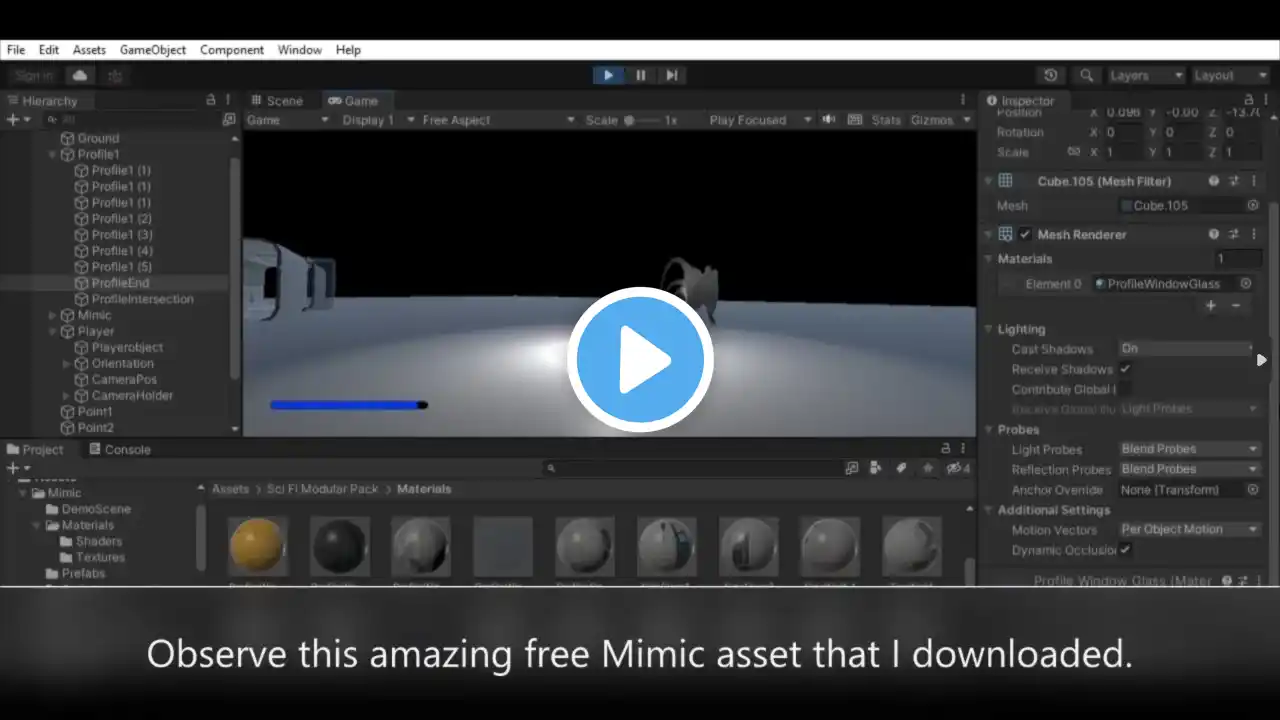Viewport: 1280px width, 720px height.
Task: Adjust the Game view Scale slider
Action: (643, 120)
